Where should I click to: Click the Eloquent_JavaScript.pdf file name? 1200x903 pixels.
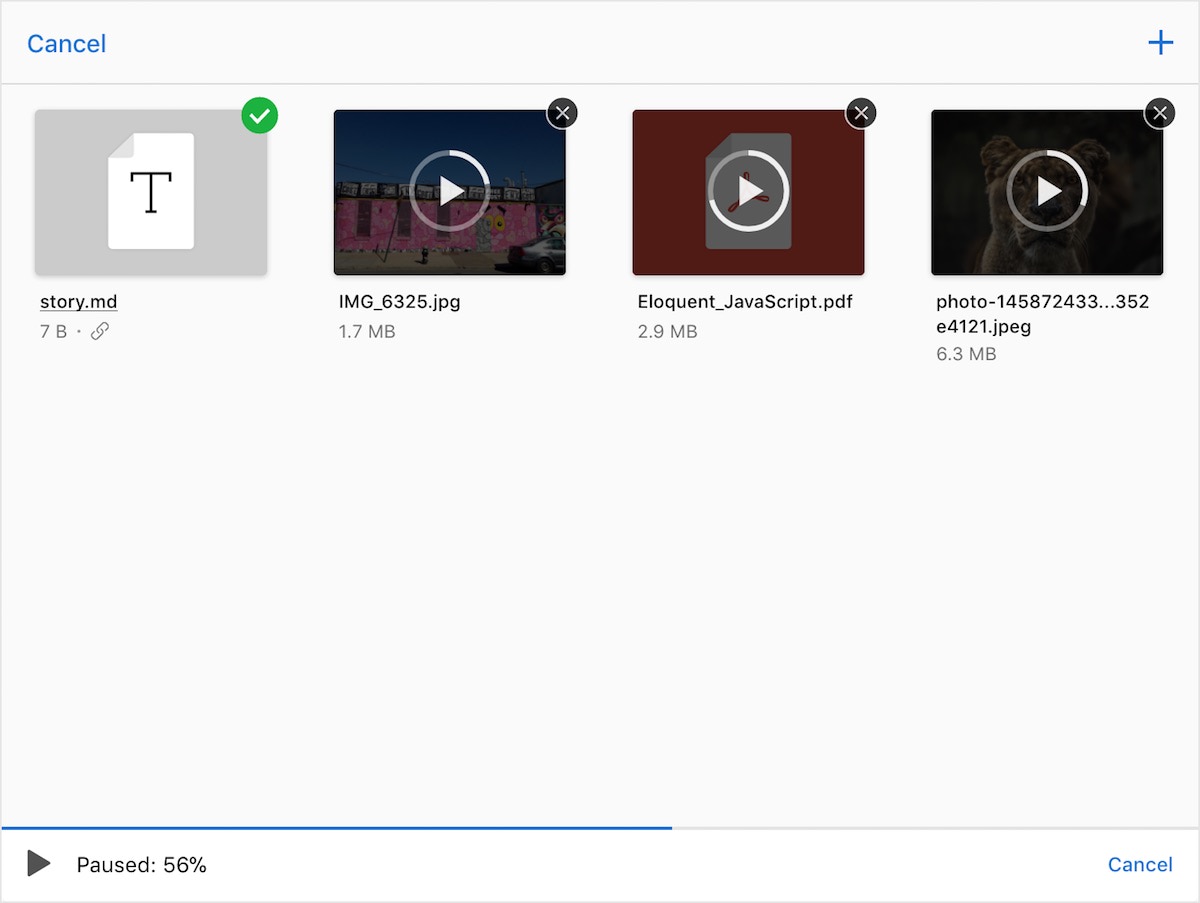tap(745, 302)
